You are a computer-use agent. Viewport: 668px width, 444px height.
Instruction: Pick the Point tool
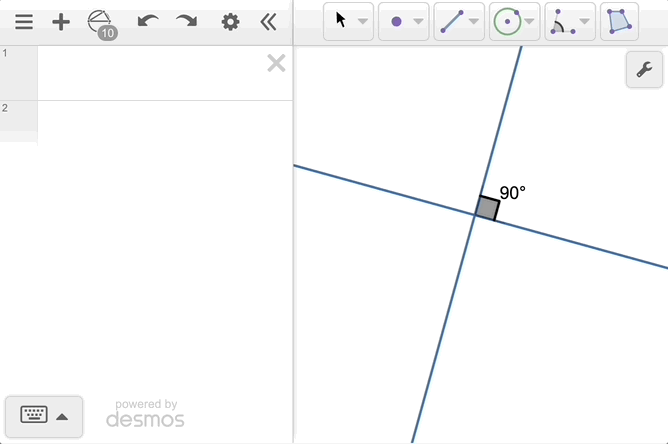point(396,21)
